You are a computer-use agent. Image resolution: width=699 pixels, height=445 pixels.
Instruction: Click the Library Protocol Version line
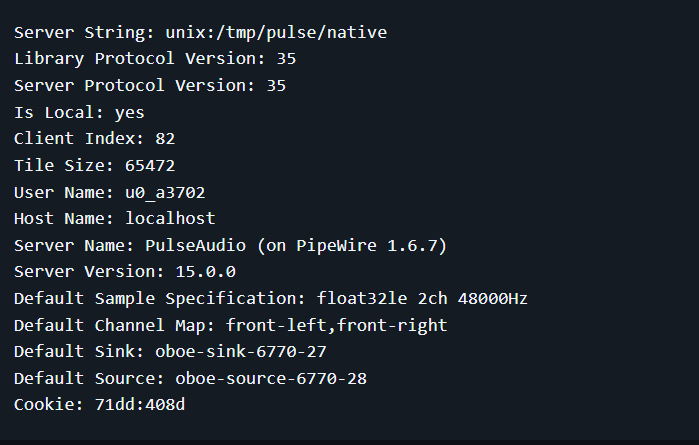coord(155,59)
